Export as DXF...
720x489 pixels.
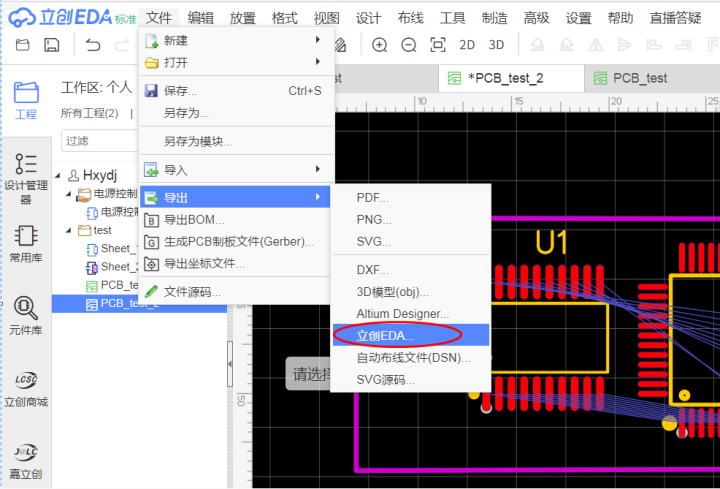pyautogui.click(x=411, y=270)
